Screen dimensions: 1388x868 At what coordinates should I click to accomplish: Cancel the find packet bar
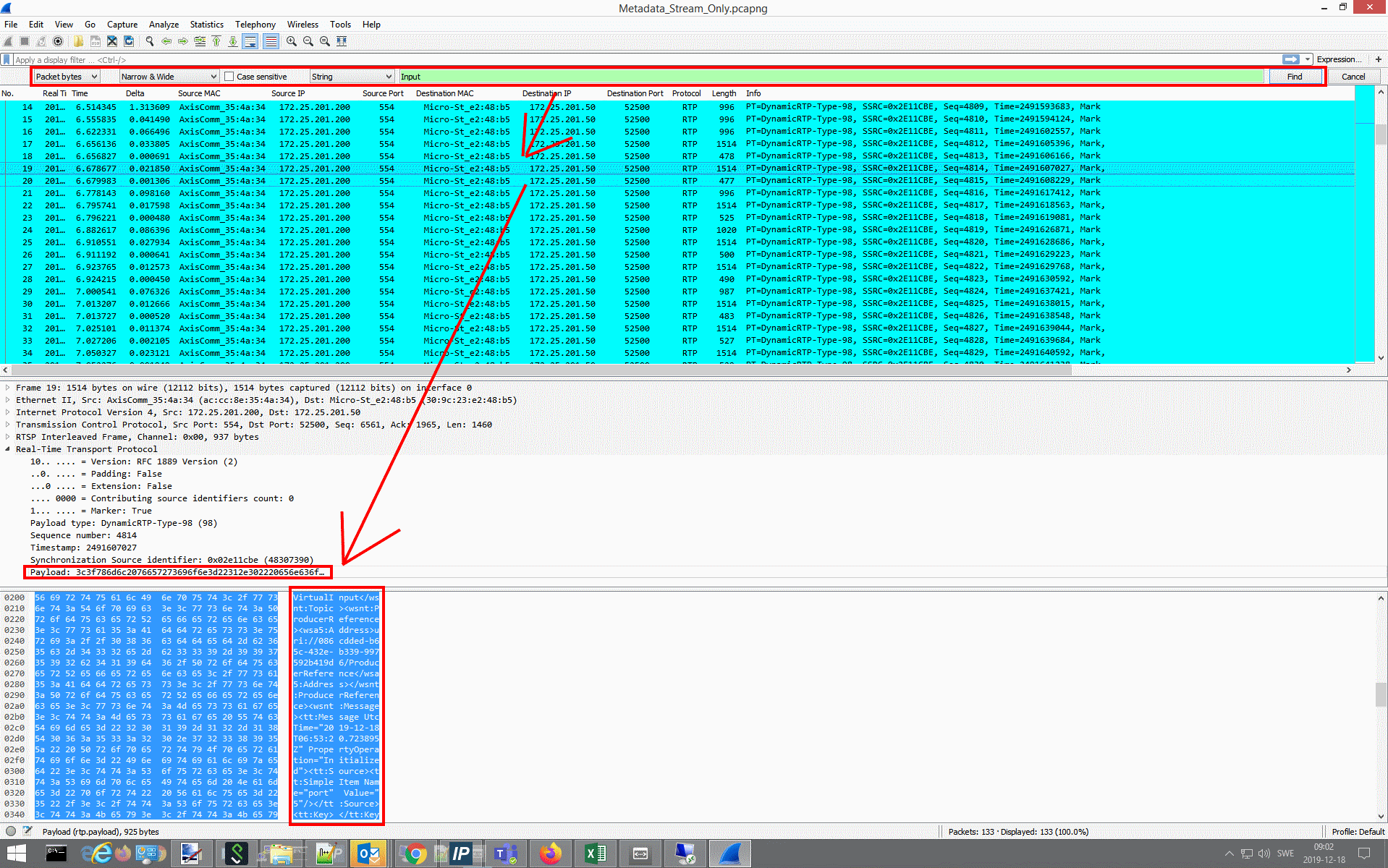point(1353,77)
